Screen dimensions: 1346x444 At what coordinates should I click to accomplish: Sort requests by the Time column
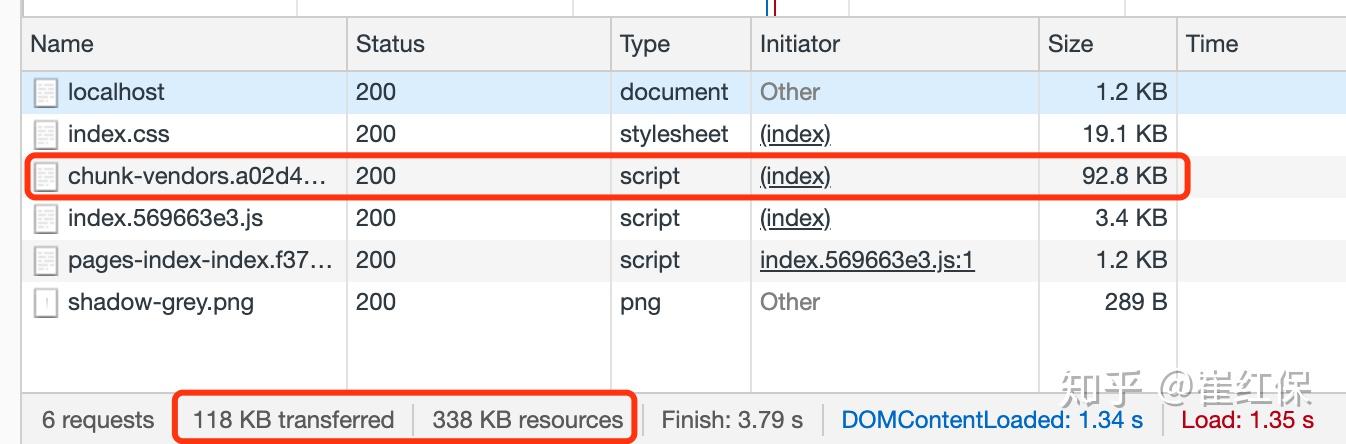(1211, 44)
